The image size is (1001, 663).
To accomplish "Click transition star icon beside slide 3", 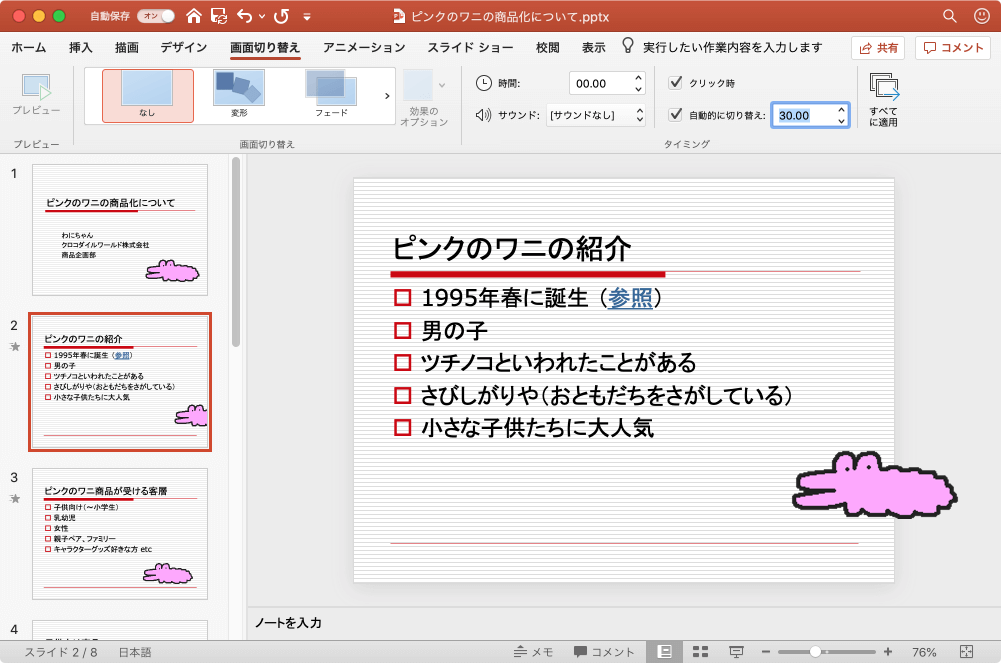I will coord(15,498).
